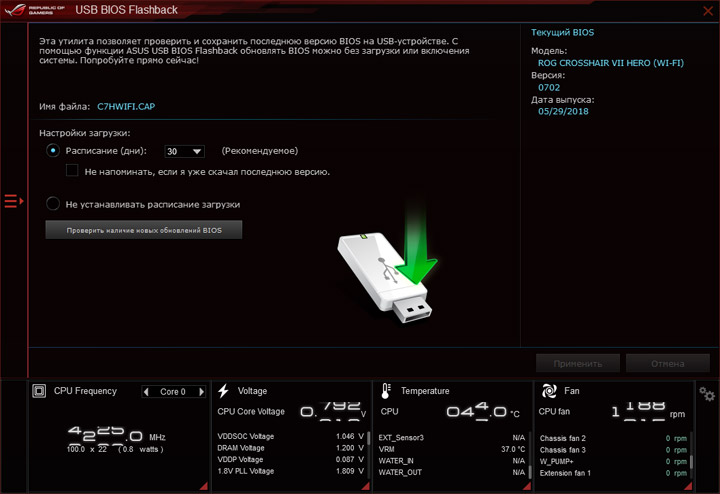Click the CPU fan rpm reading
Image resolution: width=720 pixels, height=494 pixels.
648,411
